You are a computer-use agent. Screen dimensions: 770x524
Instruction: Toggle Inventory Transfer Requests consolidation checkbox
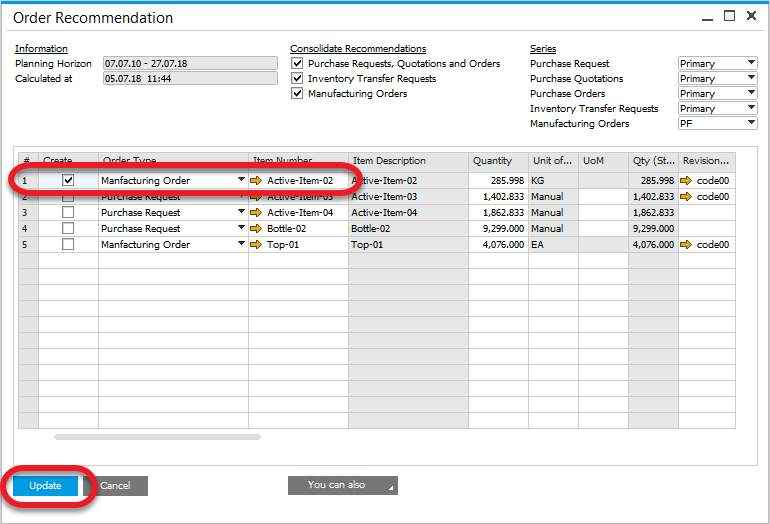297,79
